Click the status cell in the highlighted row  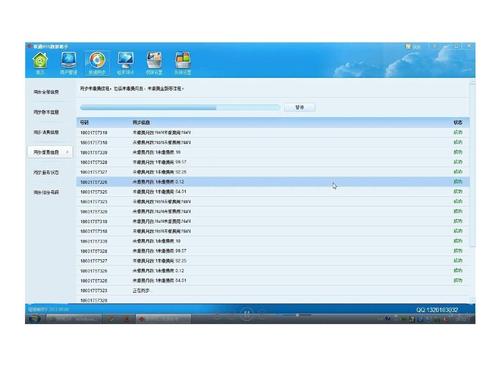[458, 182]
